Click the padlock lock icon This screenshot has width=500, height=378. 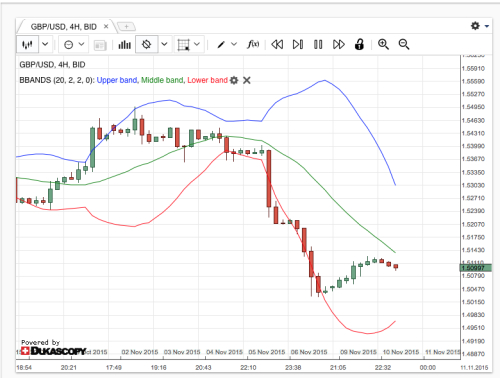click(359, 44)
